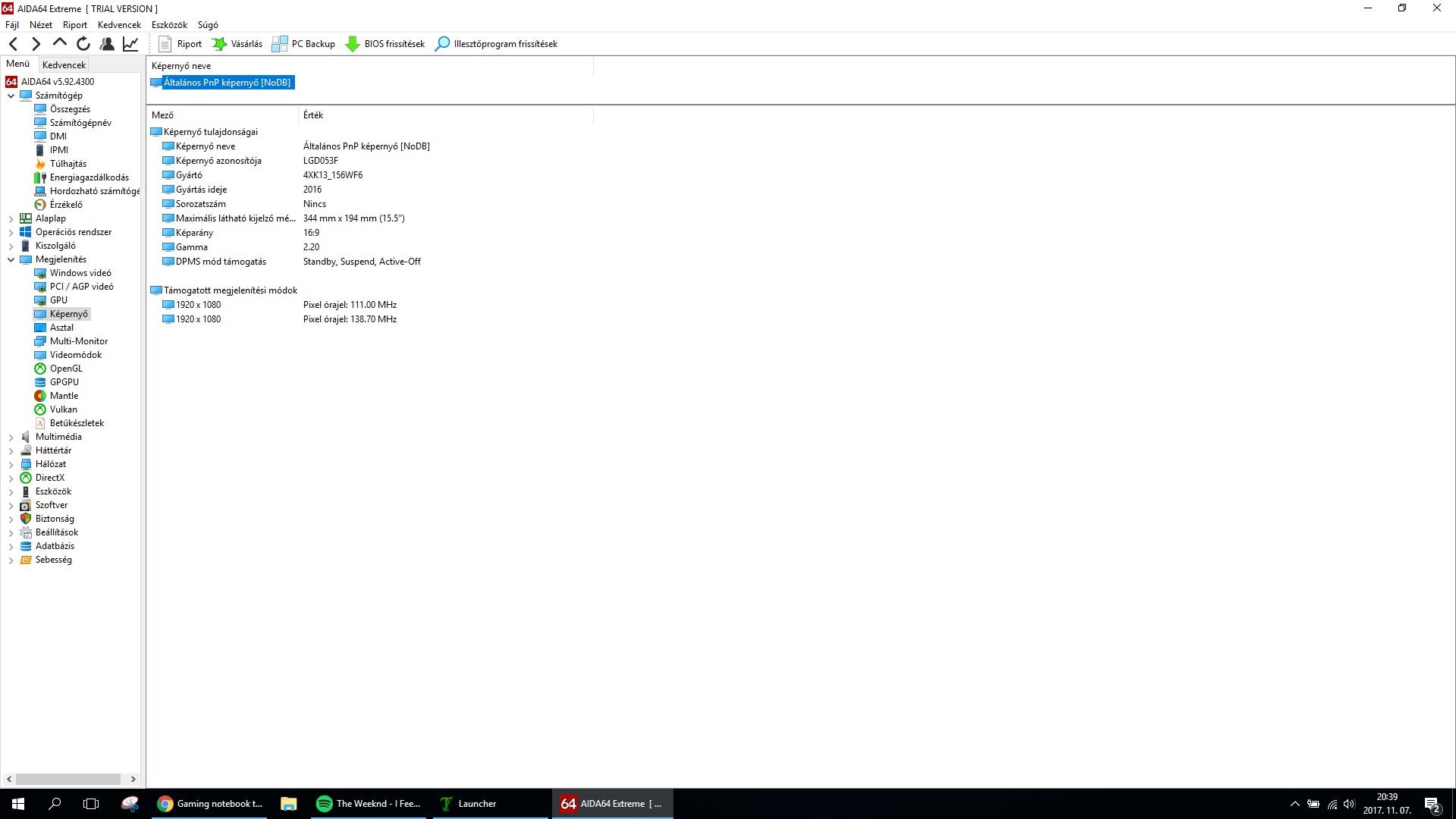Viewport: 1456px width, 819px height.
Task: Select AIDA64 v5.92.4300 root node
Action: (58, 82)
